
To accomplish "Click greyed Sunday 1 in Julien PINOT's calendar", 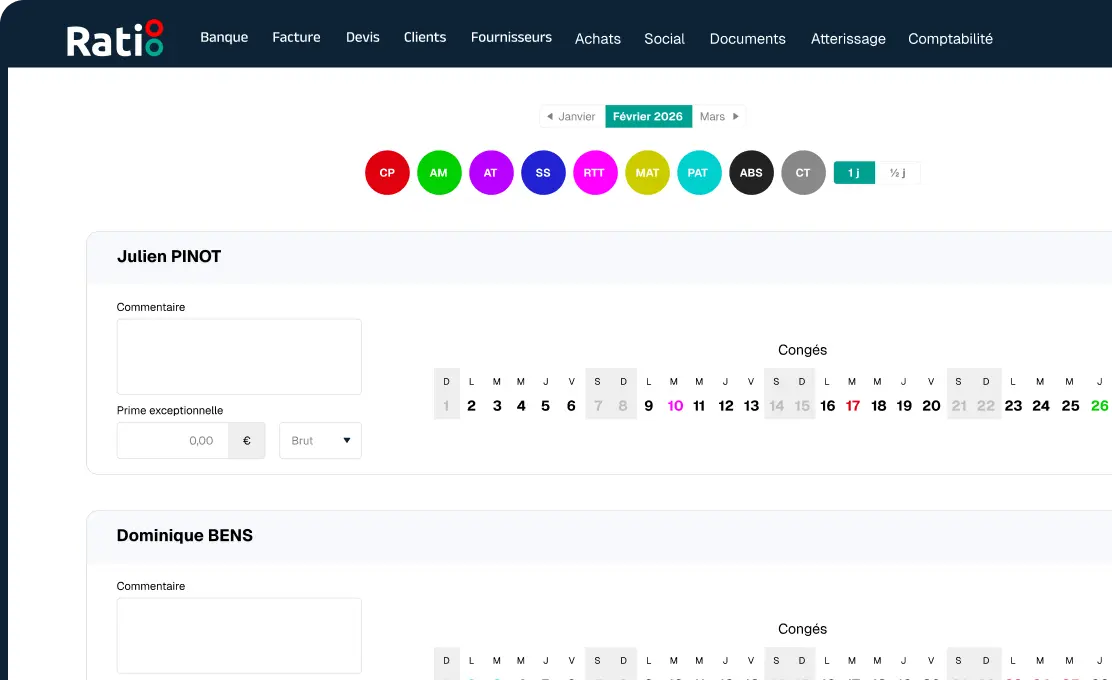I will [446, 406].
